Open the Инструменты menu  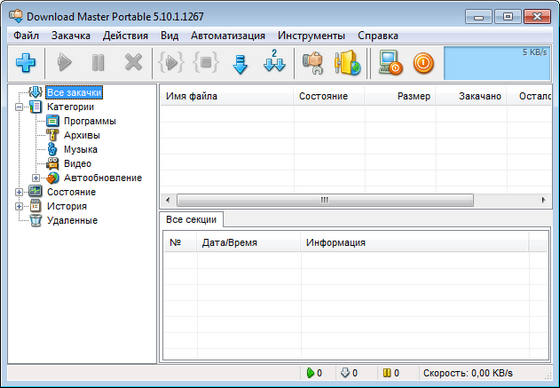[x=311, y=36]
